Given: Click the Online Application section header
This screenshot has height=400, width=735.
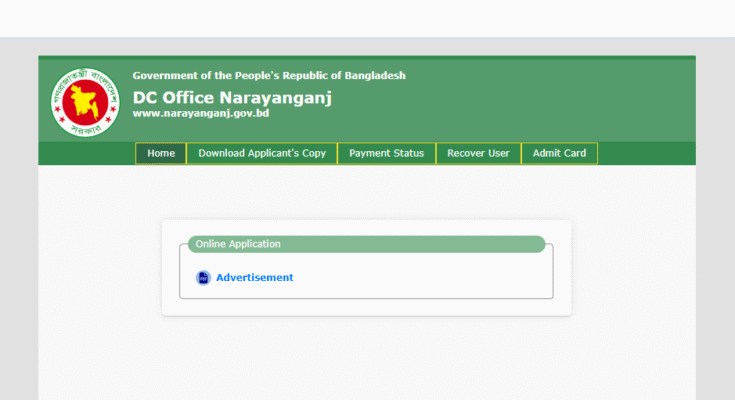Looking at the screenshot, I should (238, 244).
